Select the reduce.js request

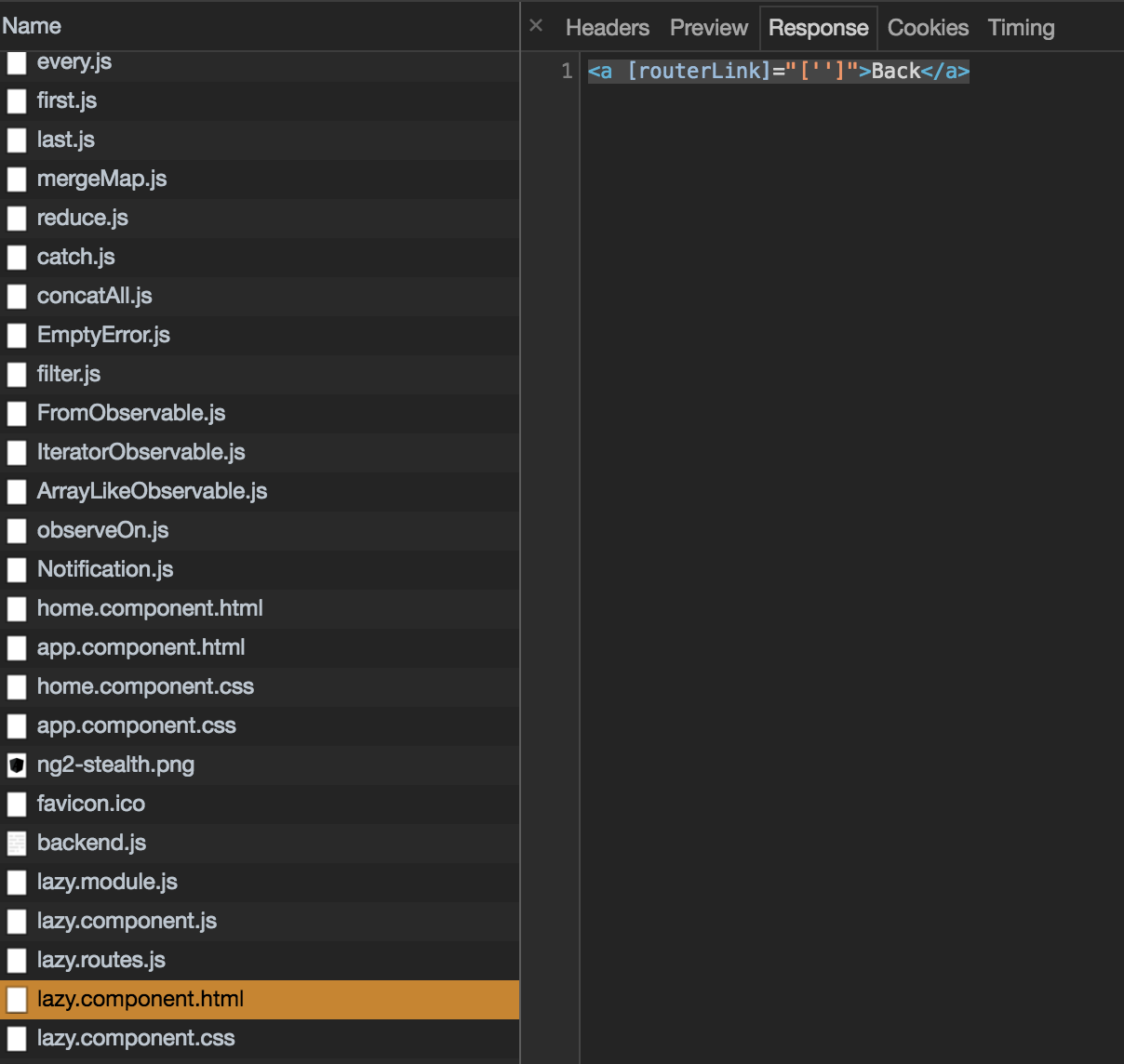(260, 218)
